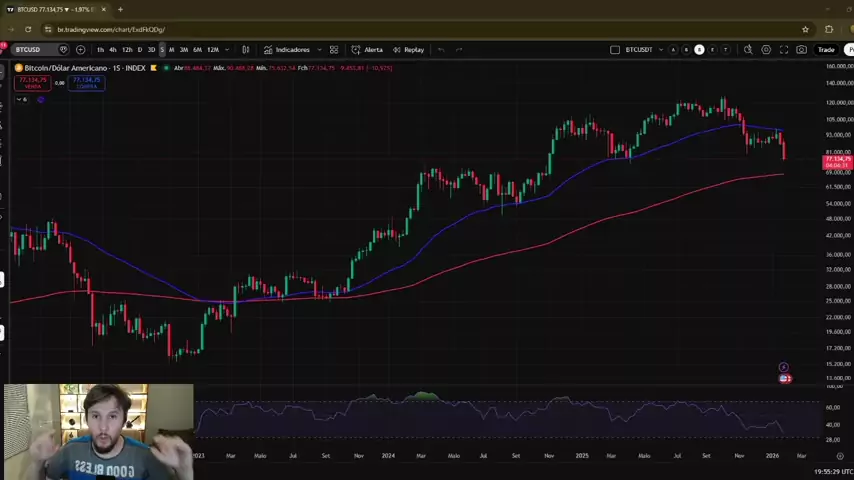Take a chart snapshot with camera icon

pos(801,49)
